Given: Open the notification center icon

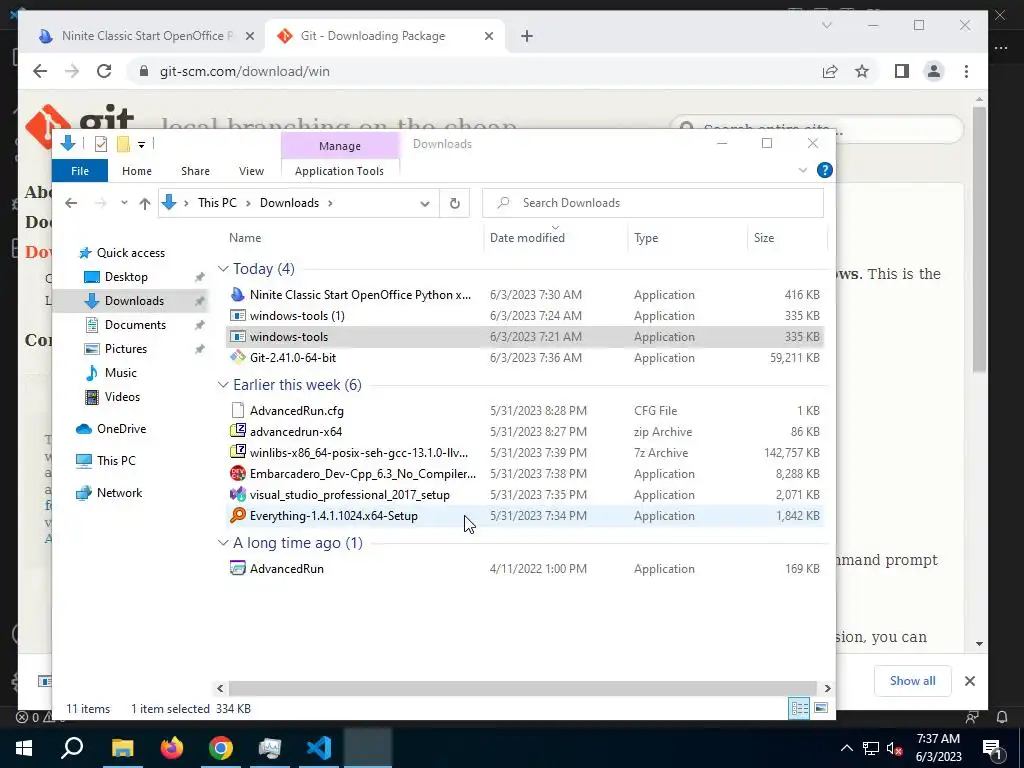Looking at the screenshot, I should tap(991, 748).
